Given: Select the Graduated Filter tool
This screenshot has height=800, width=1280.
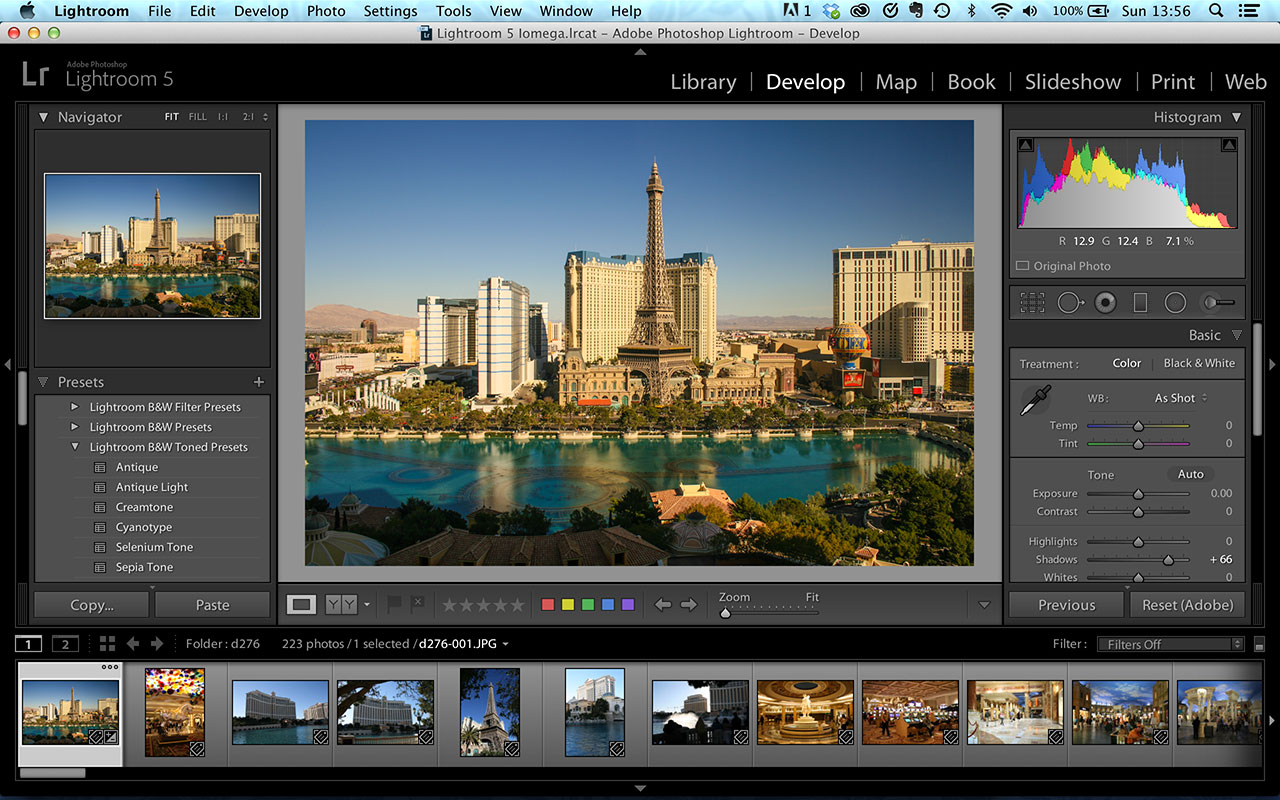Looking at the screenshot, I should (1140, 302).
